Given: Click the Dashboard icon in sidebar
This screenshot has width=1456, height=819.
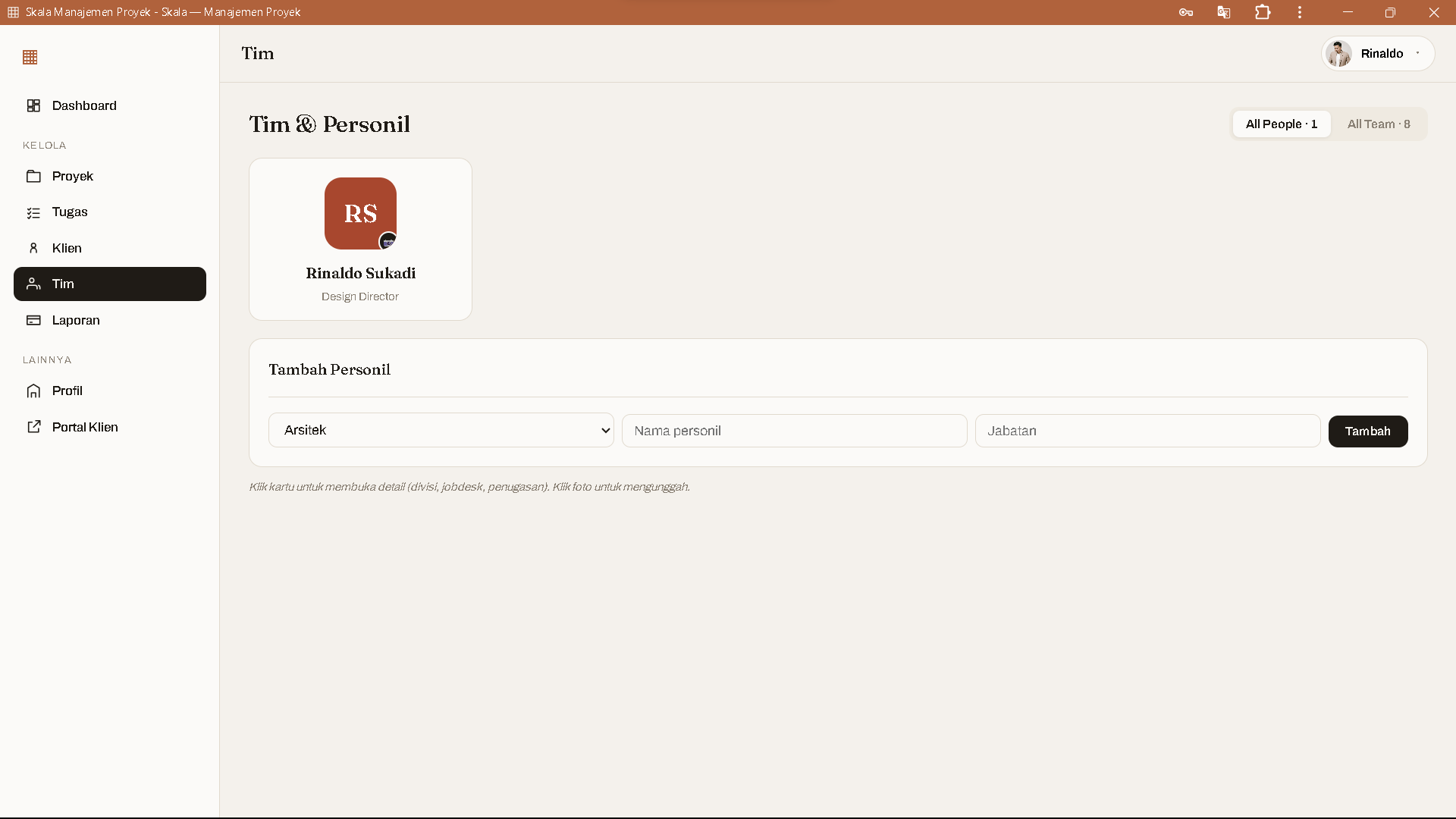Looking at the screenshot, I should (x=33, y=105).
